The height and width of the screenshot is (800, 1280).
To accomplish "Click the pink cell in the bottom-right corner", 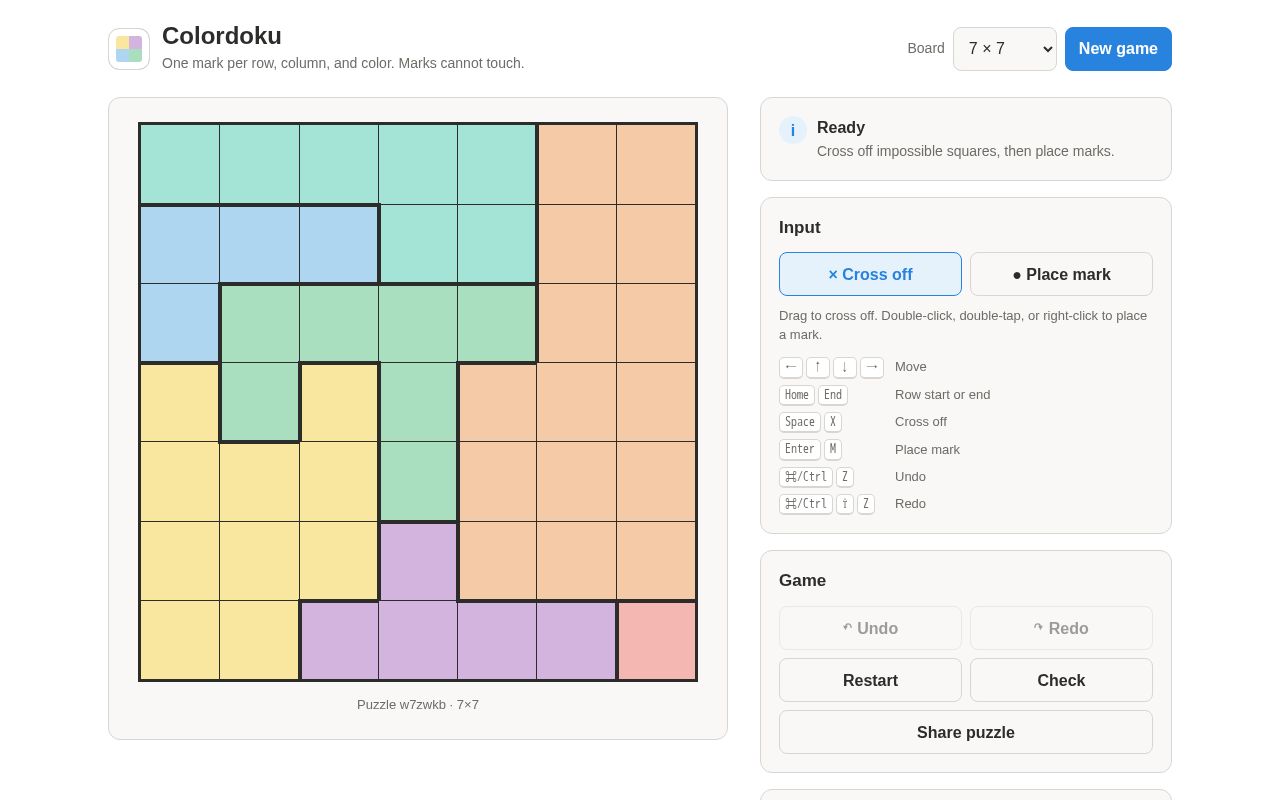I will (x=656, y=640).
